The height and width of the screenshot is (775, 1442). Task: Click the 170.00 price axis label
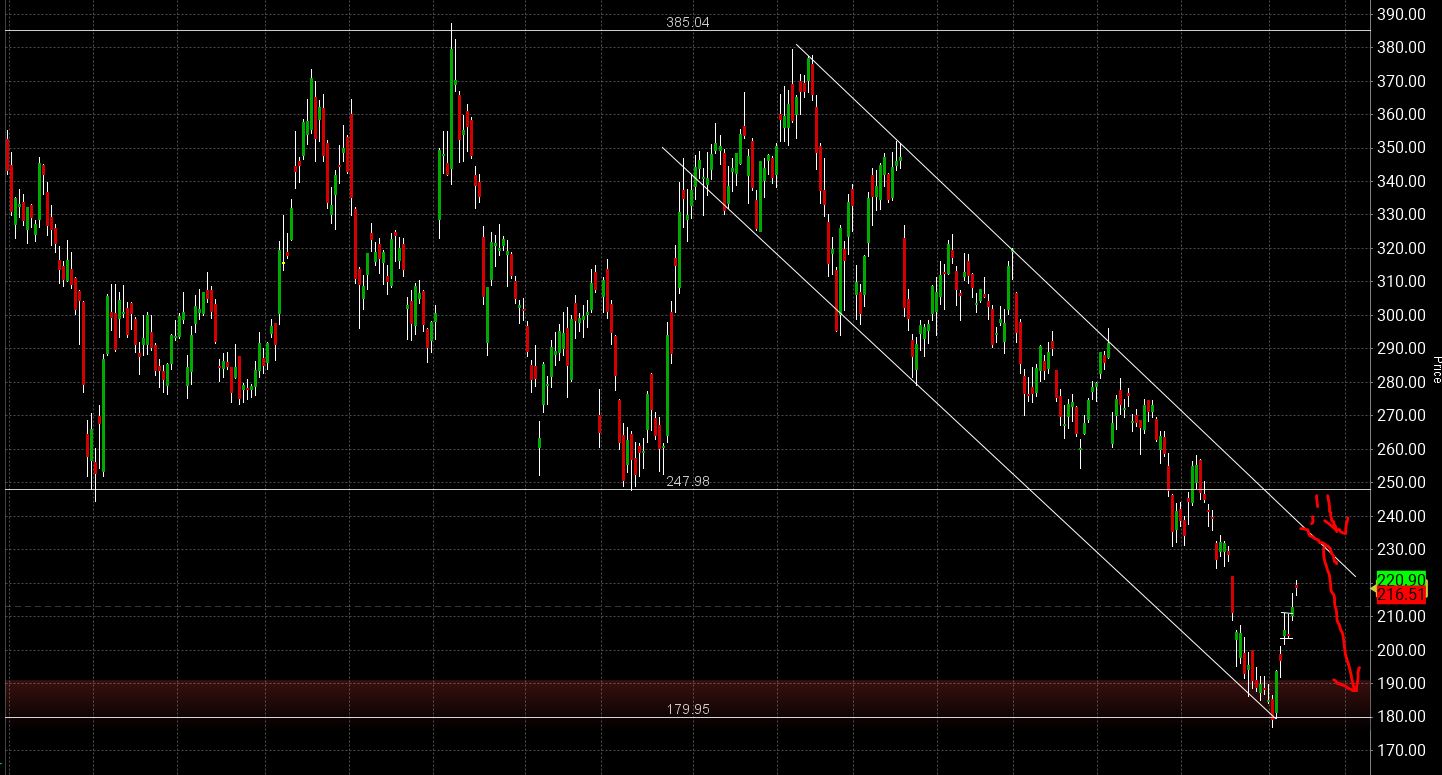point(1401,750)
